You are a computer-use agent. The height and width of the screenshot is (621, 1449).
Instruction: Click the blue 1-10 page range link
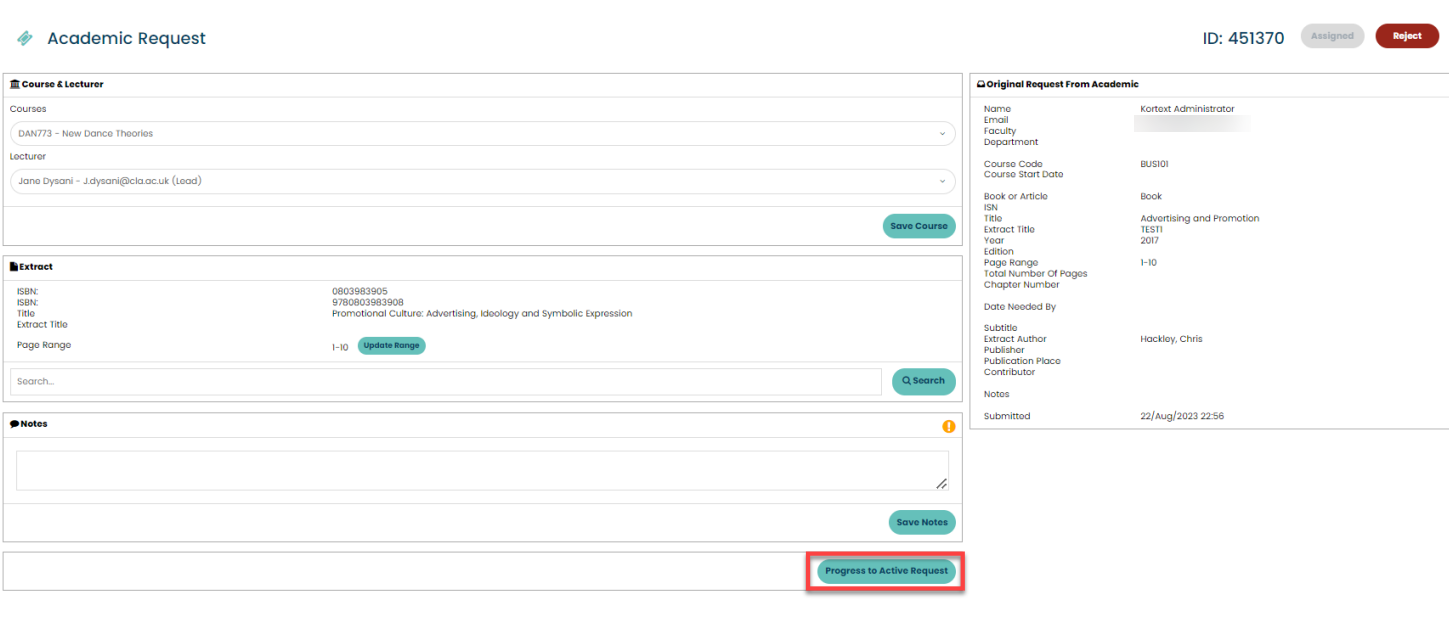(x=1148, y=263)
